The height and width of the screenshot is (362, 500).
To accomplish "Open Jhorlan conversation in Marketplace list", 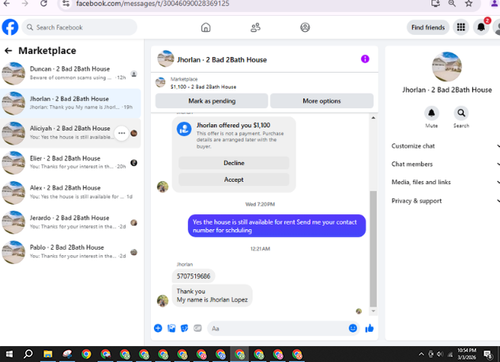I will (70, 103).
